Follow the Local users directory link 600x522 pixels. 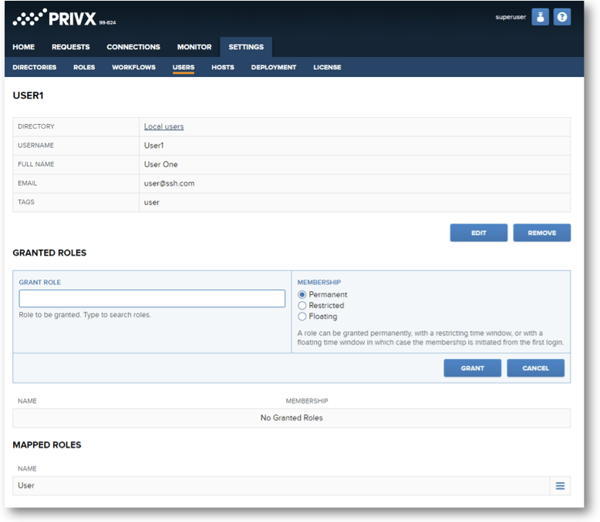click(x=164, y=127)
